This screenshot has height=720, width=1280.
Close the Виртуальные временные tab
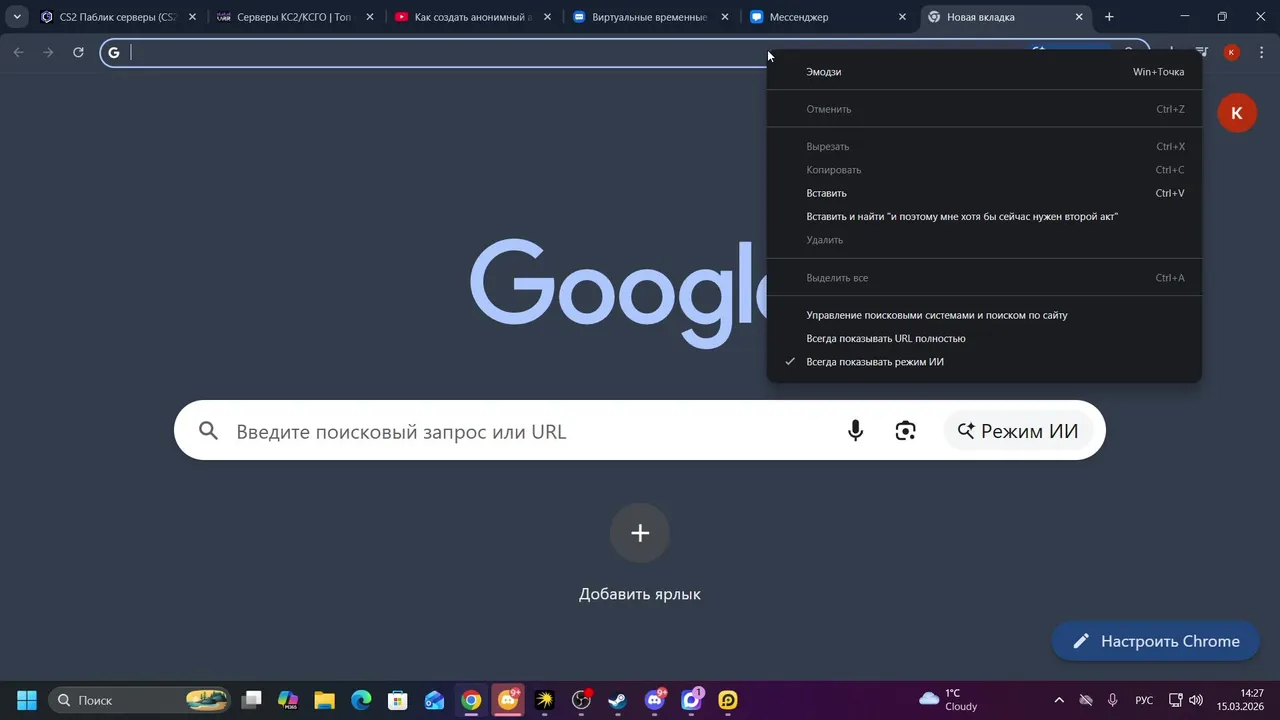(x=725, y=17)
